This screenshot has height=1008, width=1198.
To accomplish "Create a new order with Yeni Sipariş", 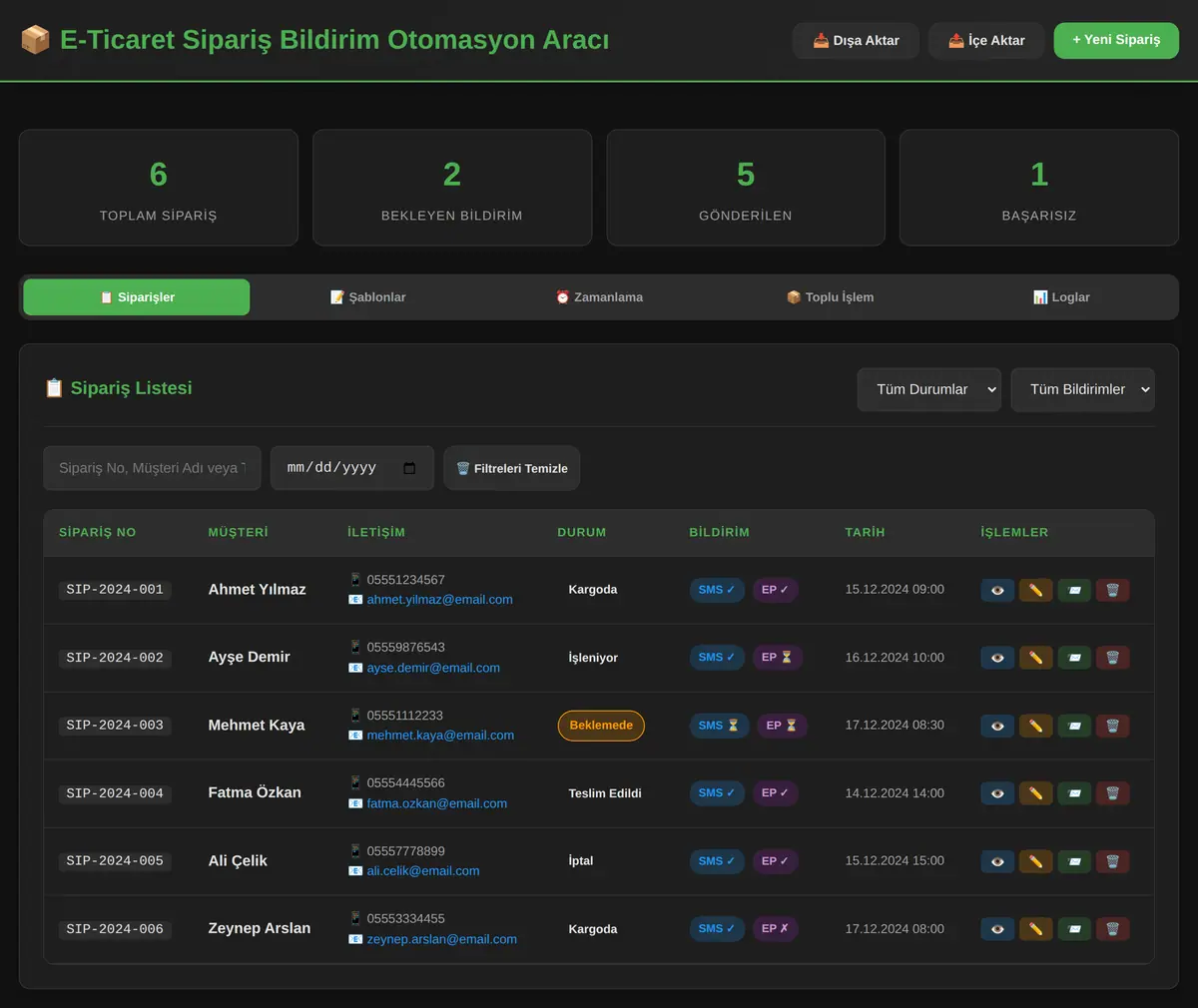I will 1116,40.
